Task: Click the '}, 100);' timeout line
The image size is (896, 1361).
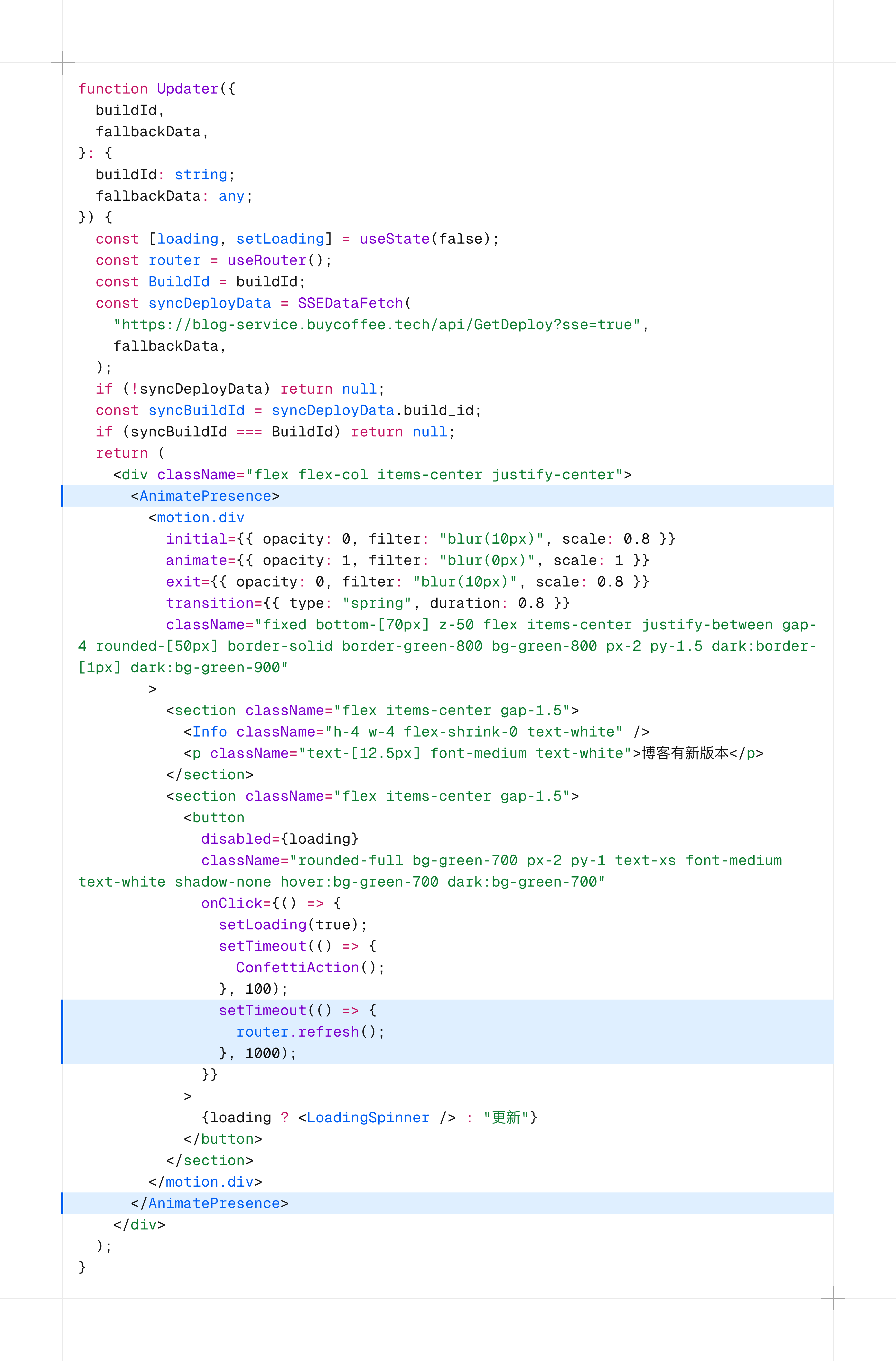Action: [x=253, y=989]
